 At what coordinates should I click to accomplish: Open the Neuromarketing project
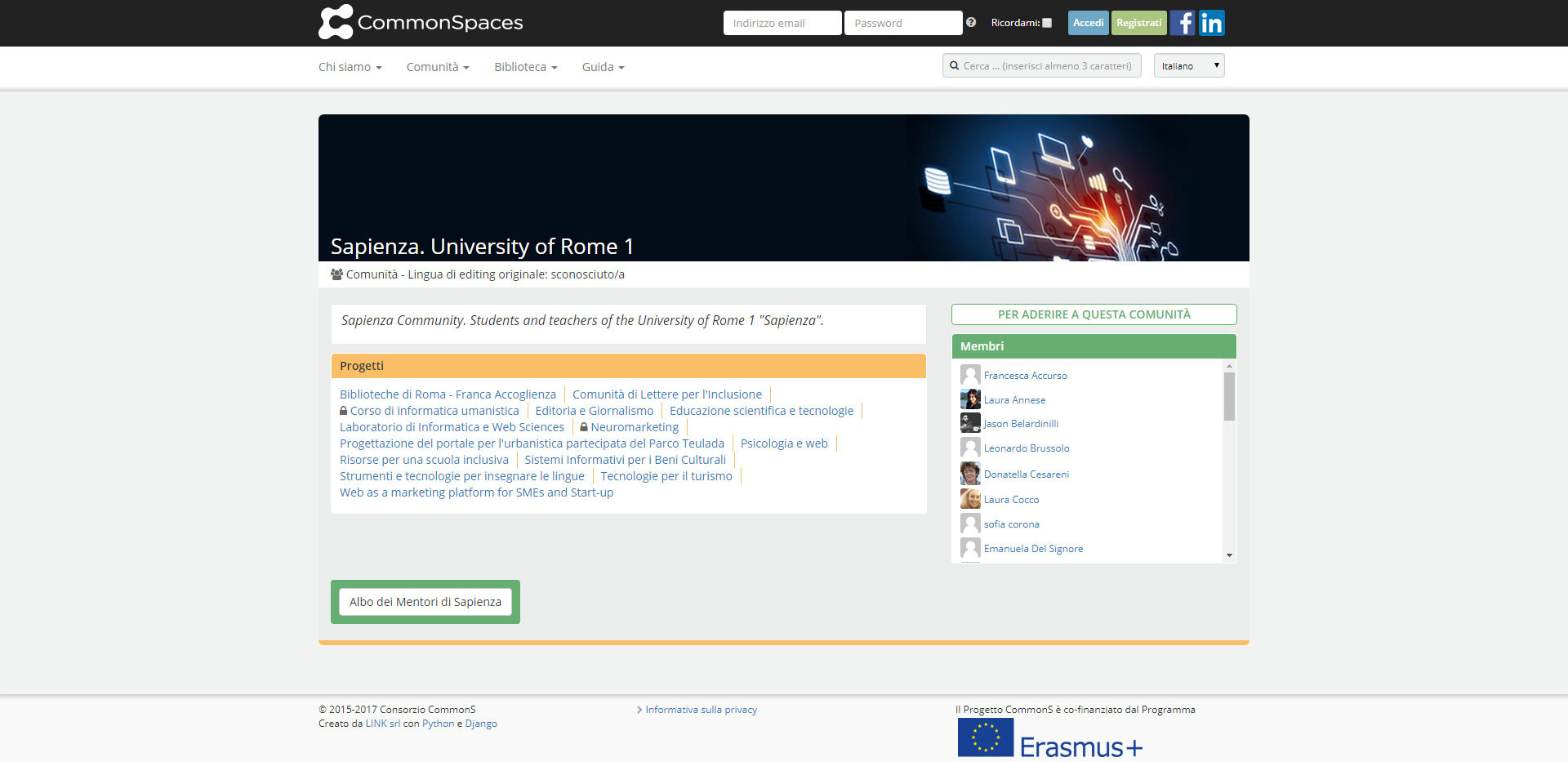(635, 427)
